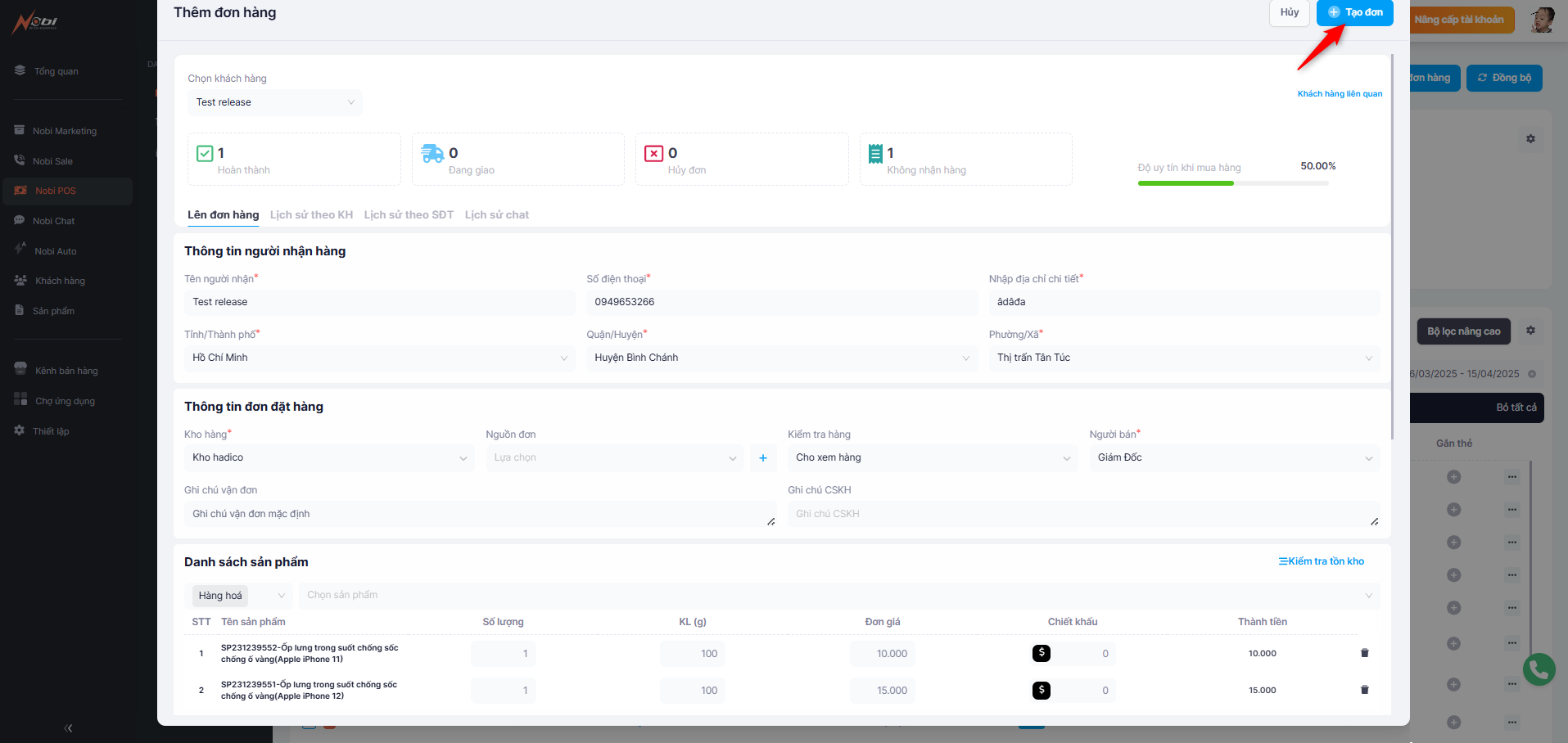The height and width of the screenshot is (743, 1568).
Task: Click the Ghi chú CSKH text field
Action: (x=1082, y=514)
